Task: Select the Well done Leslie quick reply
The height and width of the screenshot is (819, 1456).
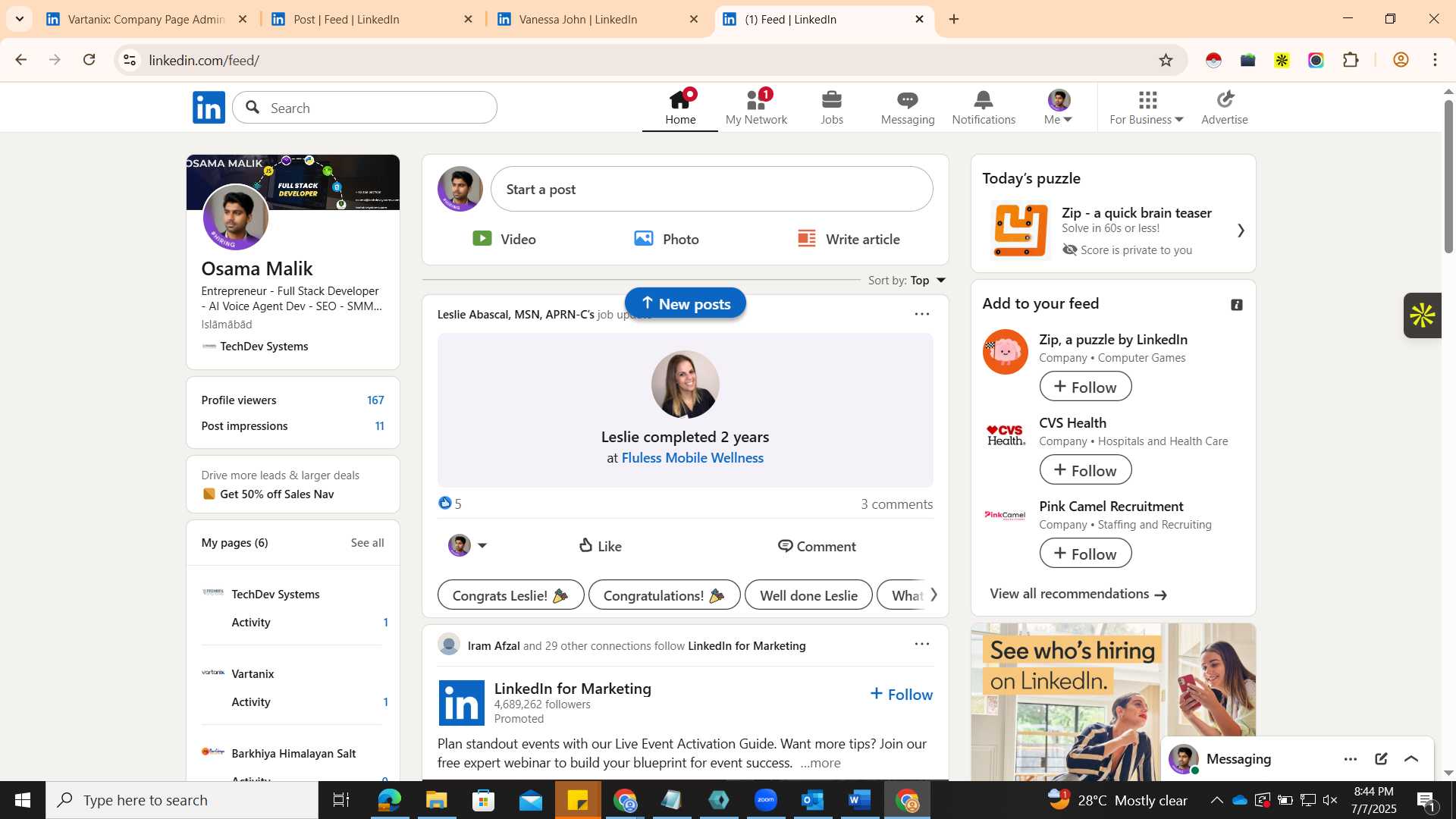Action: click(808, 595)
